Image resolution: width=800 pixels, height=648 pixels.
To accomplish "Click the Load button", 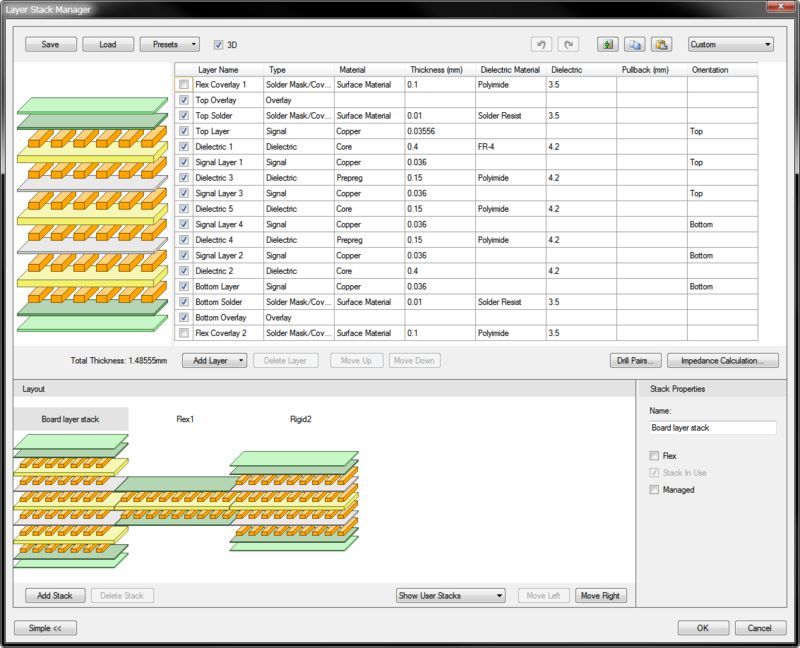I will [108, 44].
